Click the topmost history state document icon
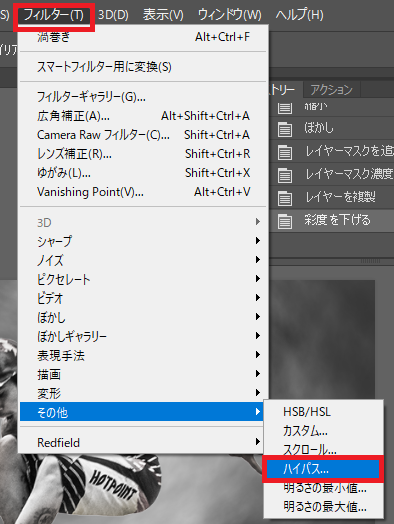The image size is (394, 524). click(x=285, y=108)
